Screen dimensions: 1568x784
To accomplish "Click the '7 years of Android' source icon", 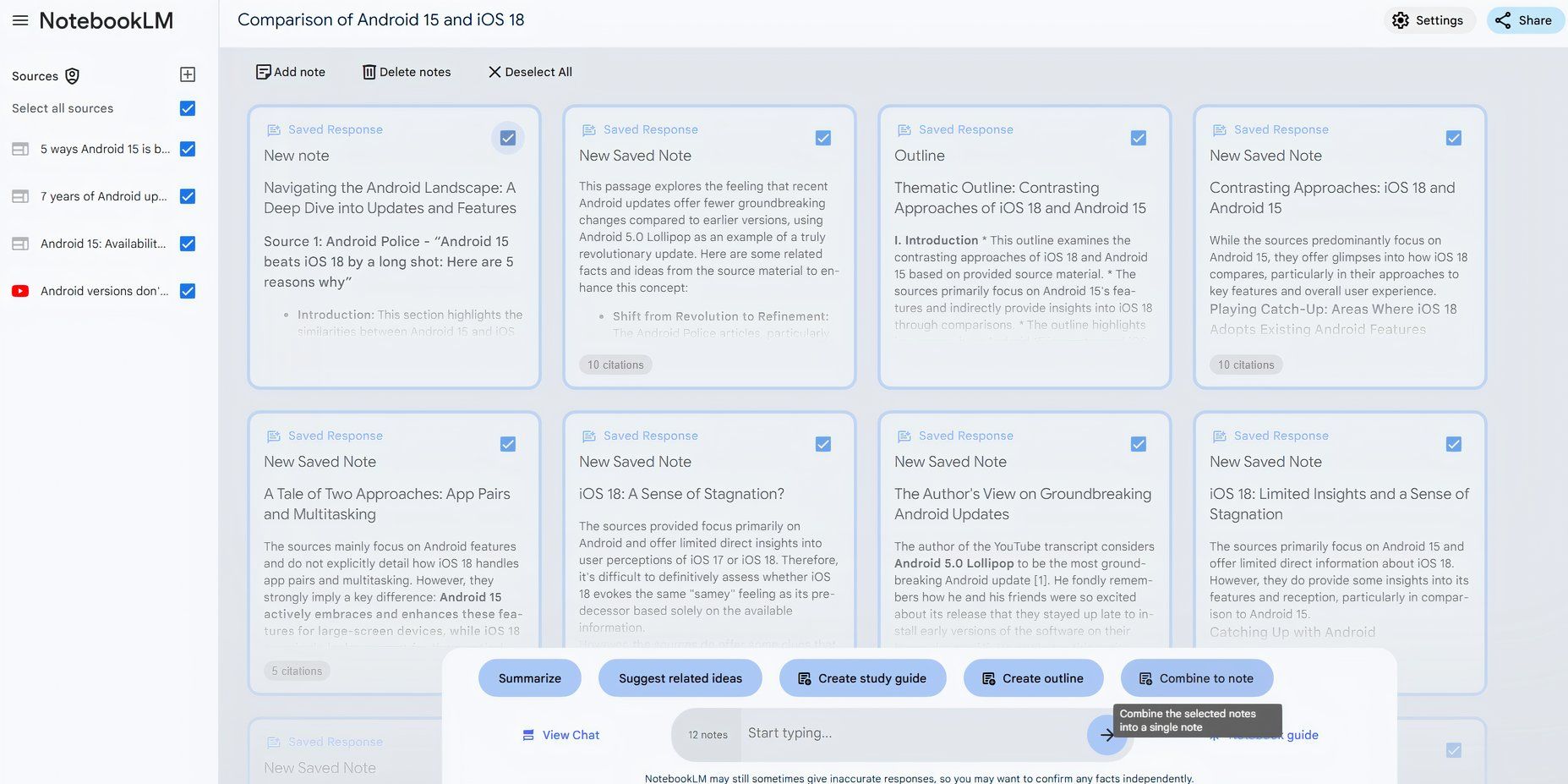I will (x=20, y=196).
